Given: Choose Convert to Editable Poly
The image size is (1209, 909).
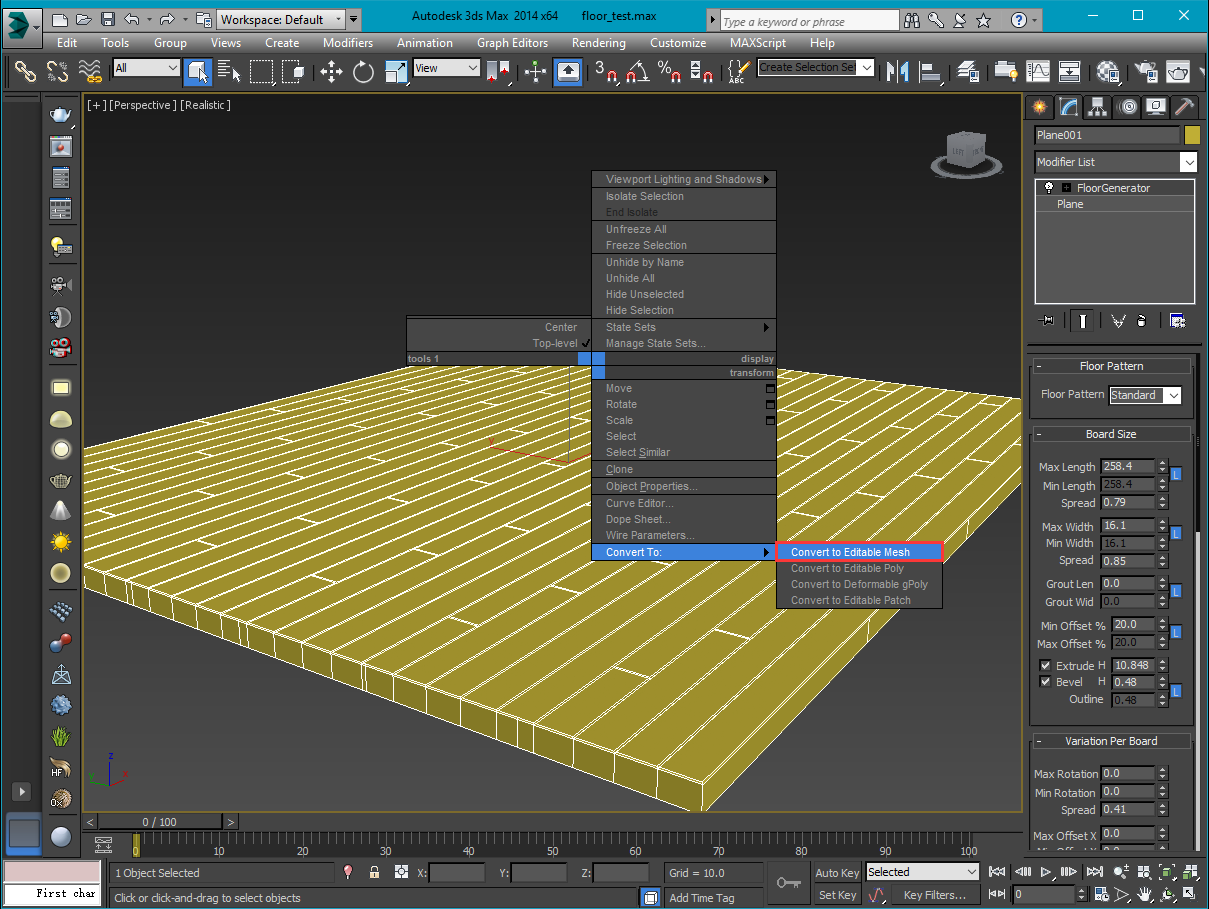Looking at the screenshot, I should click(859, 568).
